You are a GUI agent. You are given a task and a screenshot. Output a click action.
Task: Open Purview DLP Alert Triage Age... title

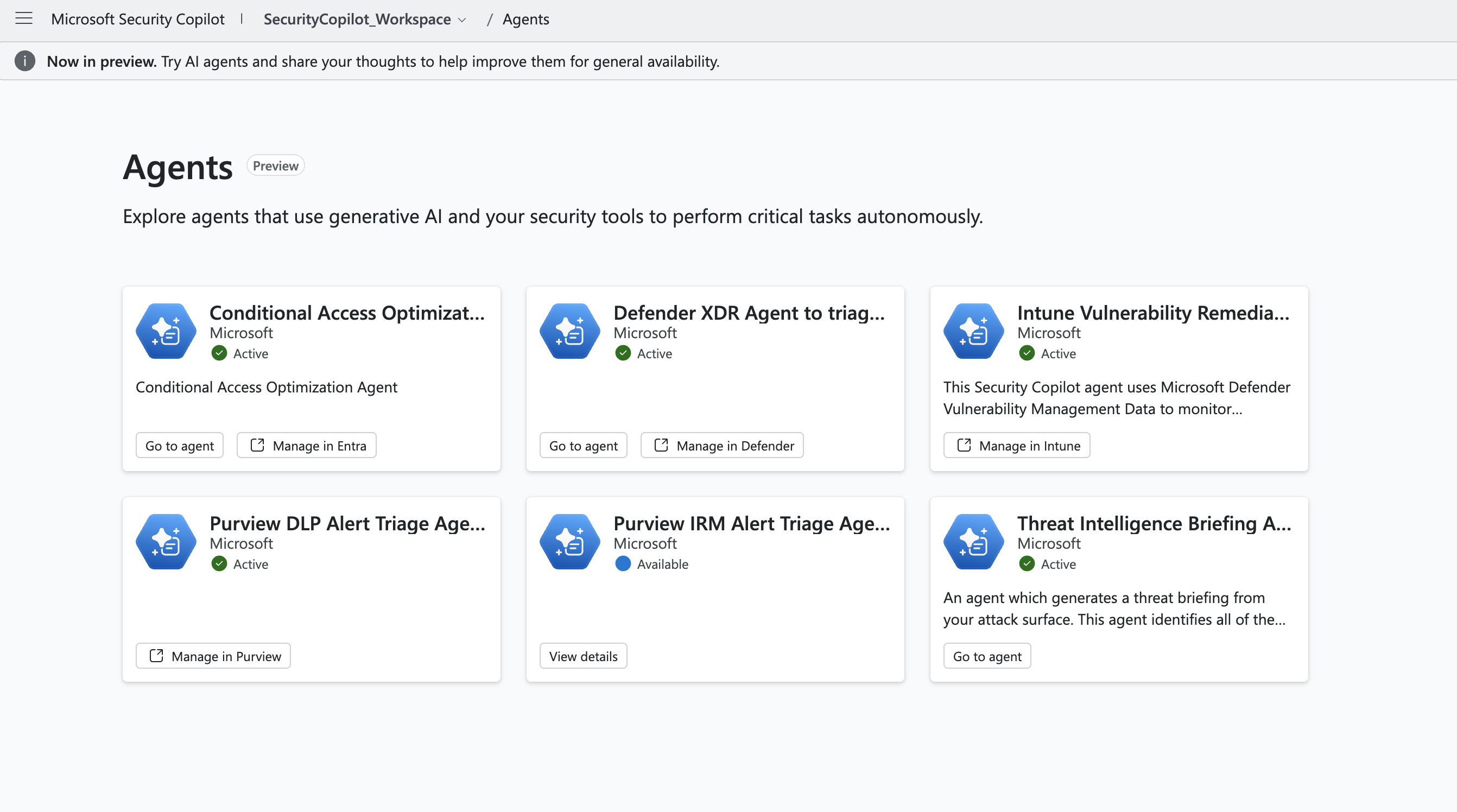[x=347, y=523]
